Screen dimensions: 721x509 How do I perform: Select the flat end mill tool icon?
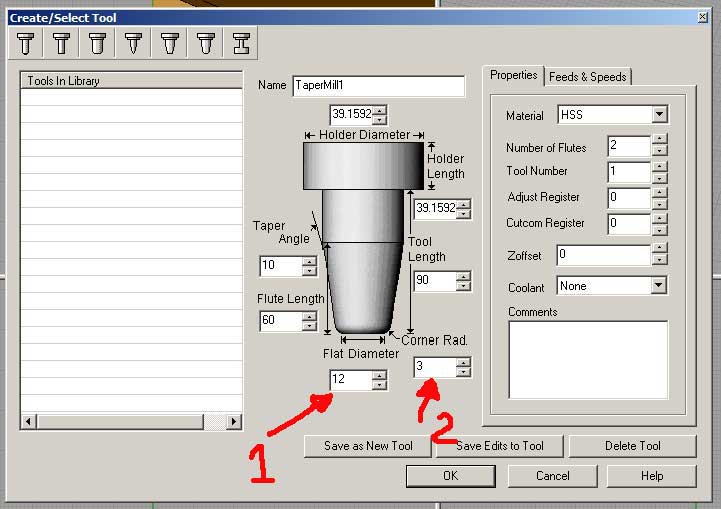pos(62,43)
